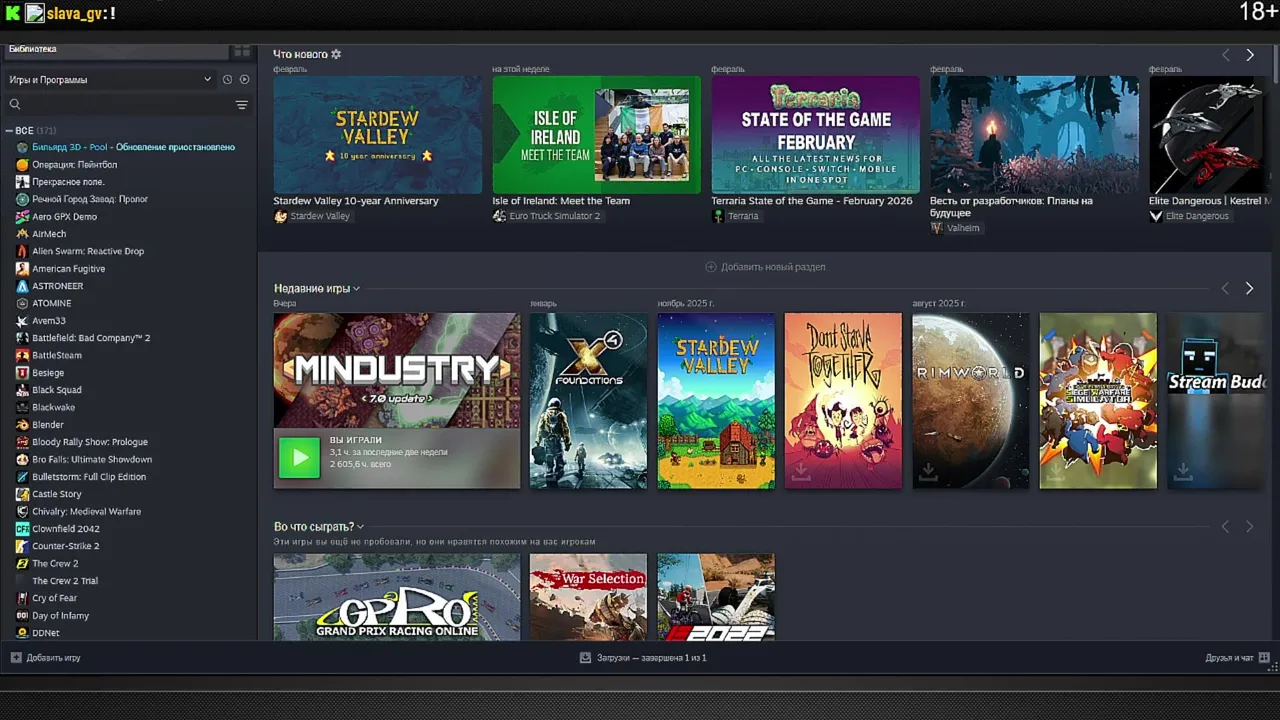Click the download icon on Don't Starve Together
This screenshot has width=1280, height=720.
tap(800, 471)
